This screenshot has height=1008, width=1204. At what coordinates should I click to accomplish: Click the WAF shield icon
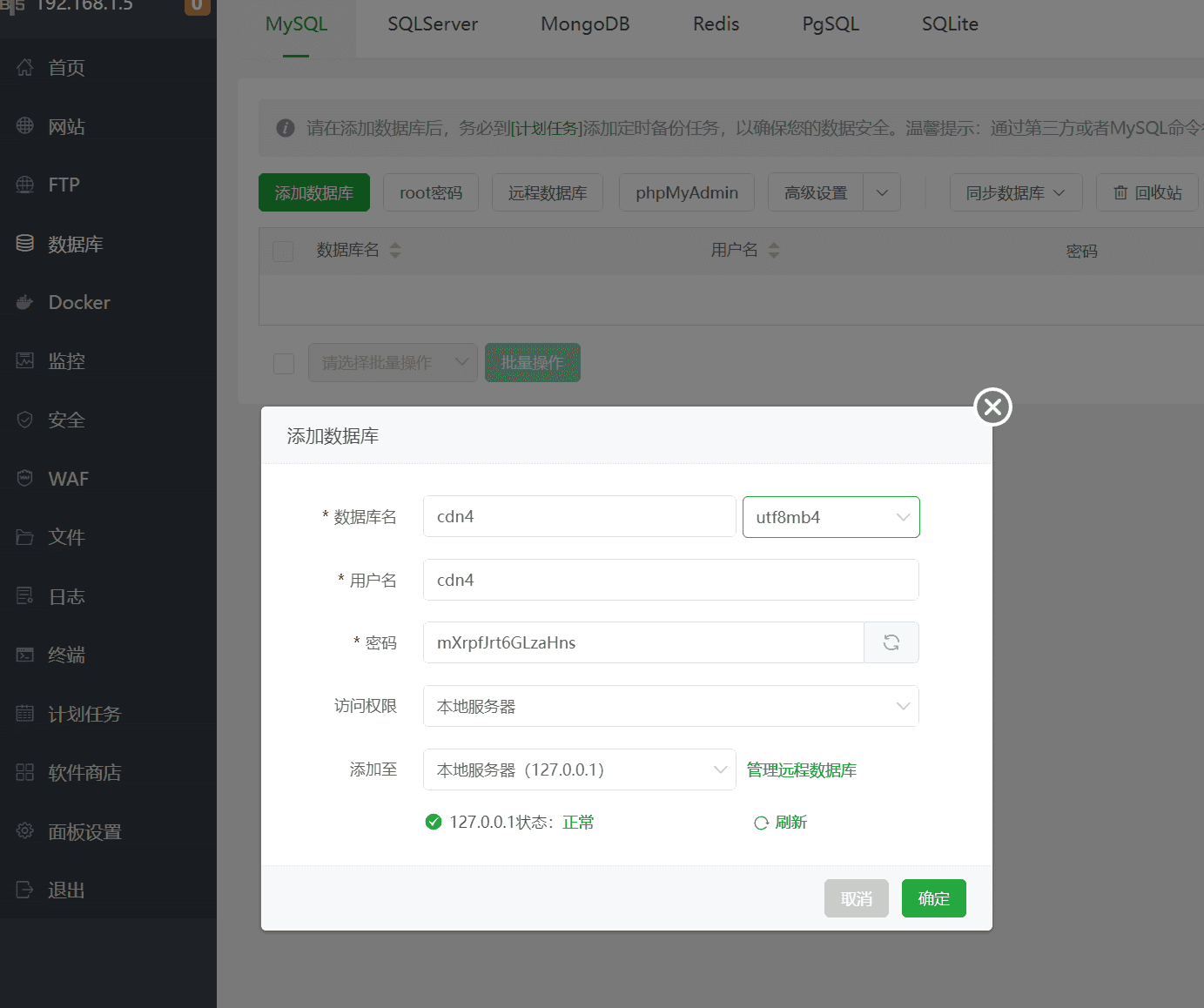25,478
